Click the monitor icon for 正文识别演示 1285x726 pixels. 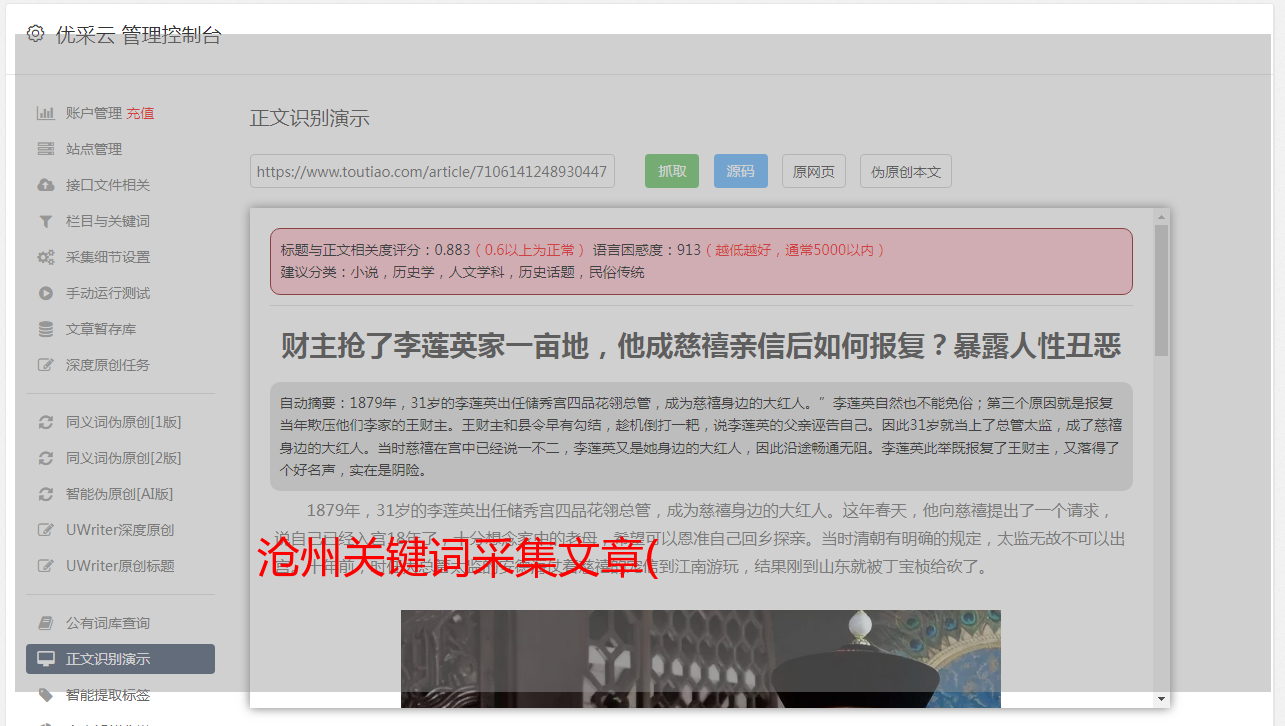pos(45,659)
